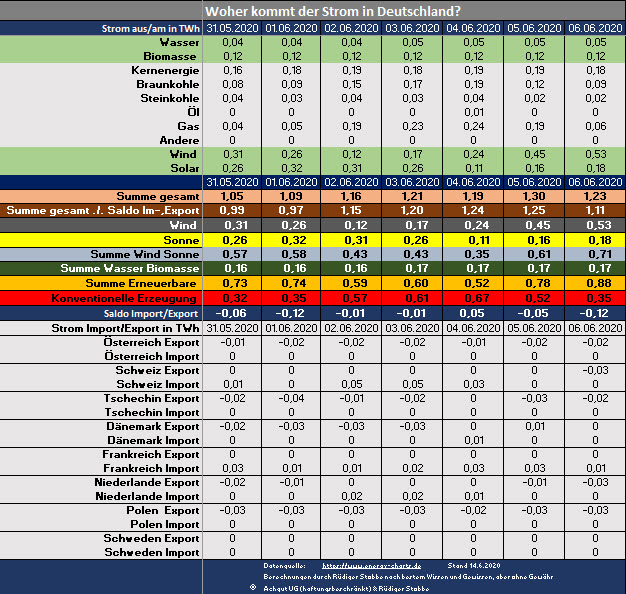The width and height of the screenshot is (626, 594).
Task: Click the 'Summe Wind Sonne' row label
Action: [x=149, y=255]
